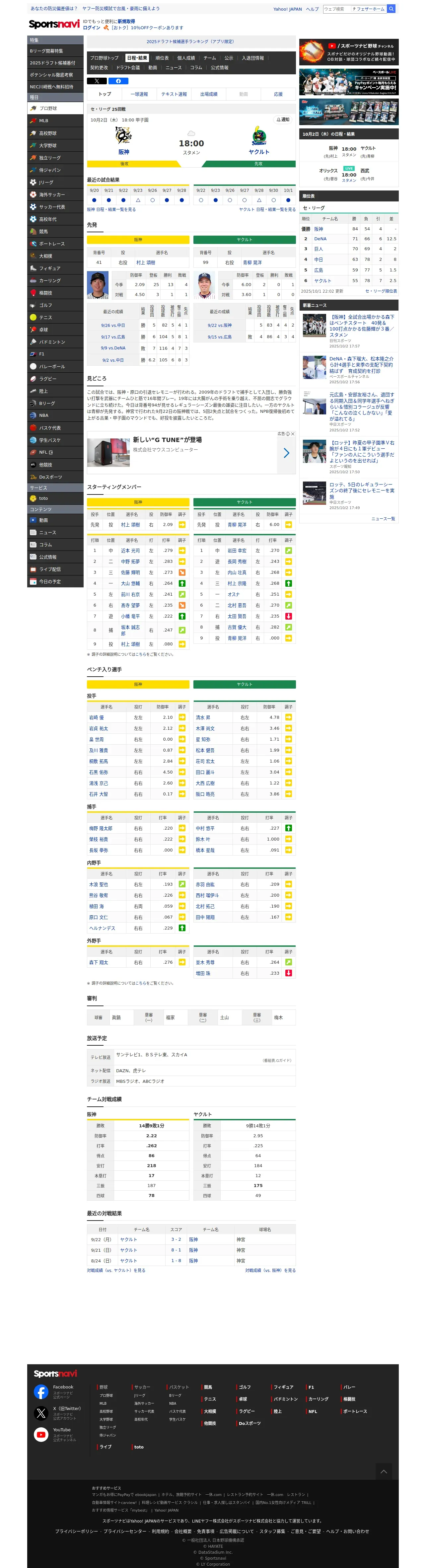Open the YouTube icon in the footer
426x1568 pixels.
tap(41, 1435)
